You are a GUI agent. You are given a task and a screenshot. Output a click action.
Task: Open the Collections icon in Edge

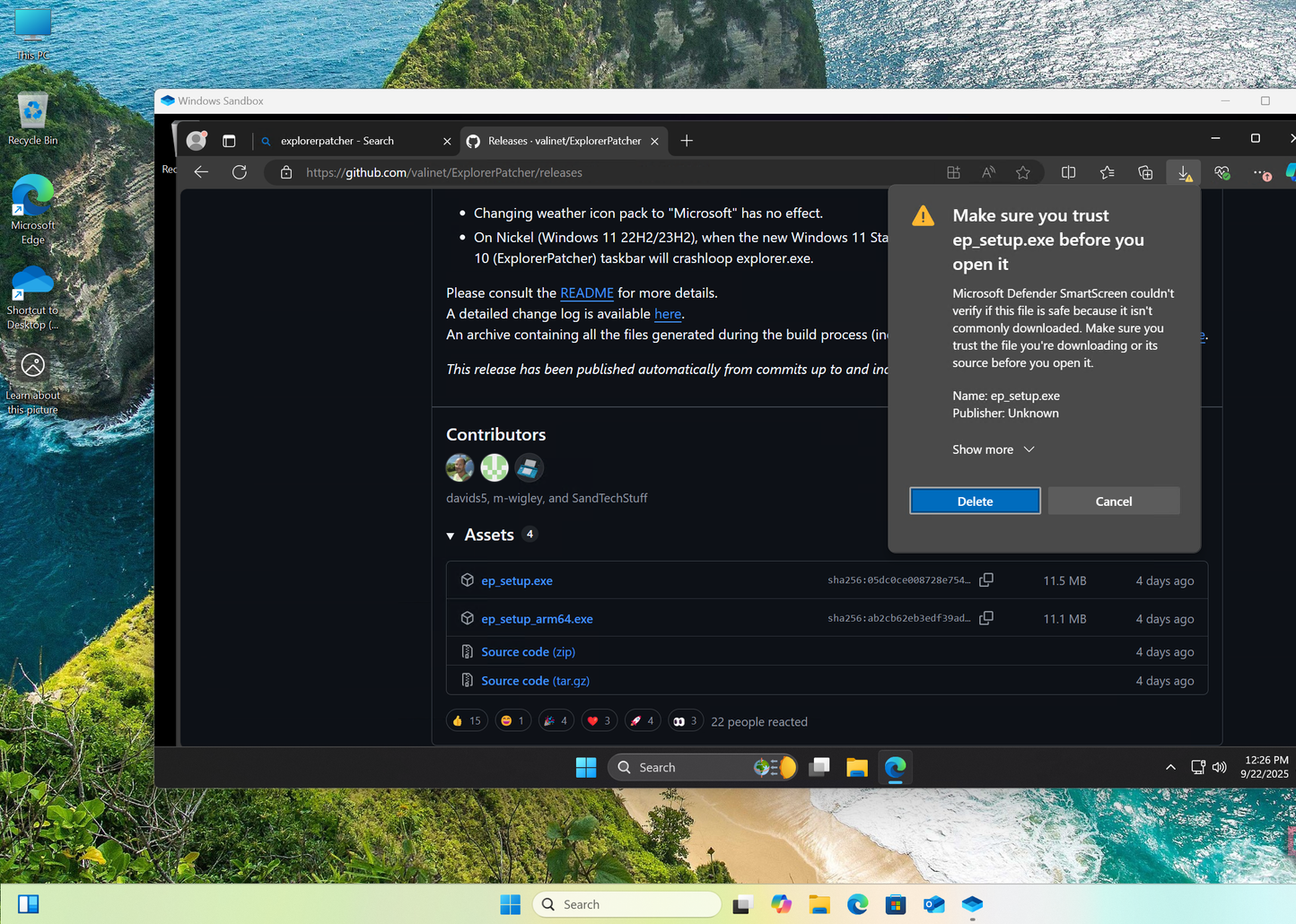point(1145,171)
